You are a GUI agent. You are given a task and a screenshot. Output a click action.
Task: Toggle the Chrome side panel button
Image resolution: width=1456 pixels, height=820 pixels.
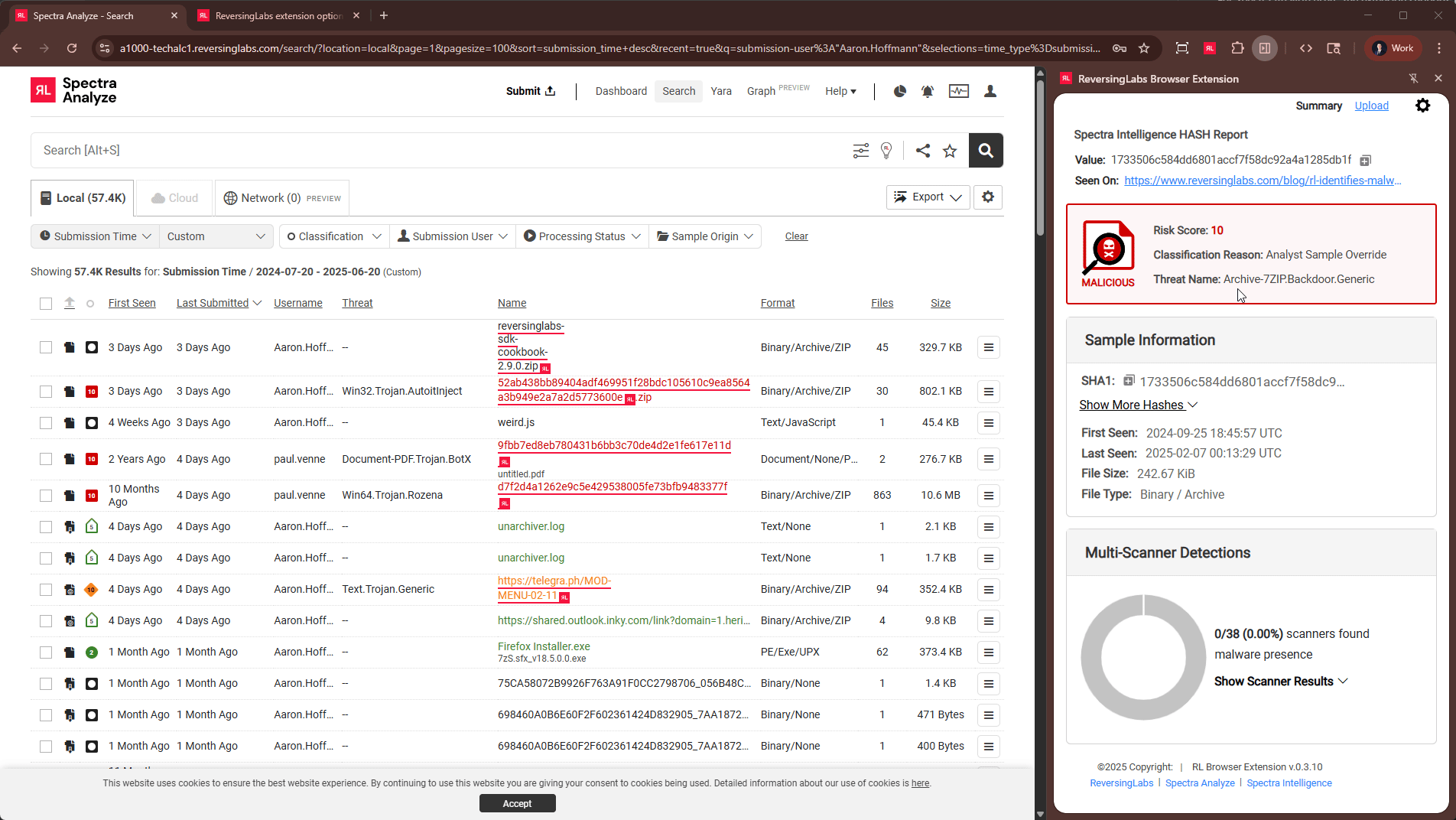[x=1265, y=48]
